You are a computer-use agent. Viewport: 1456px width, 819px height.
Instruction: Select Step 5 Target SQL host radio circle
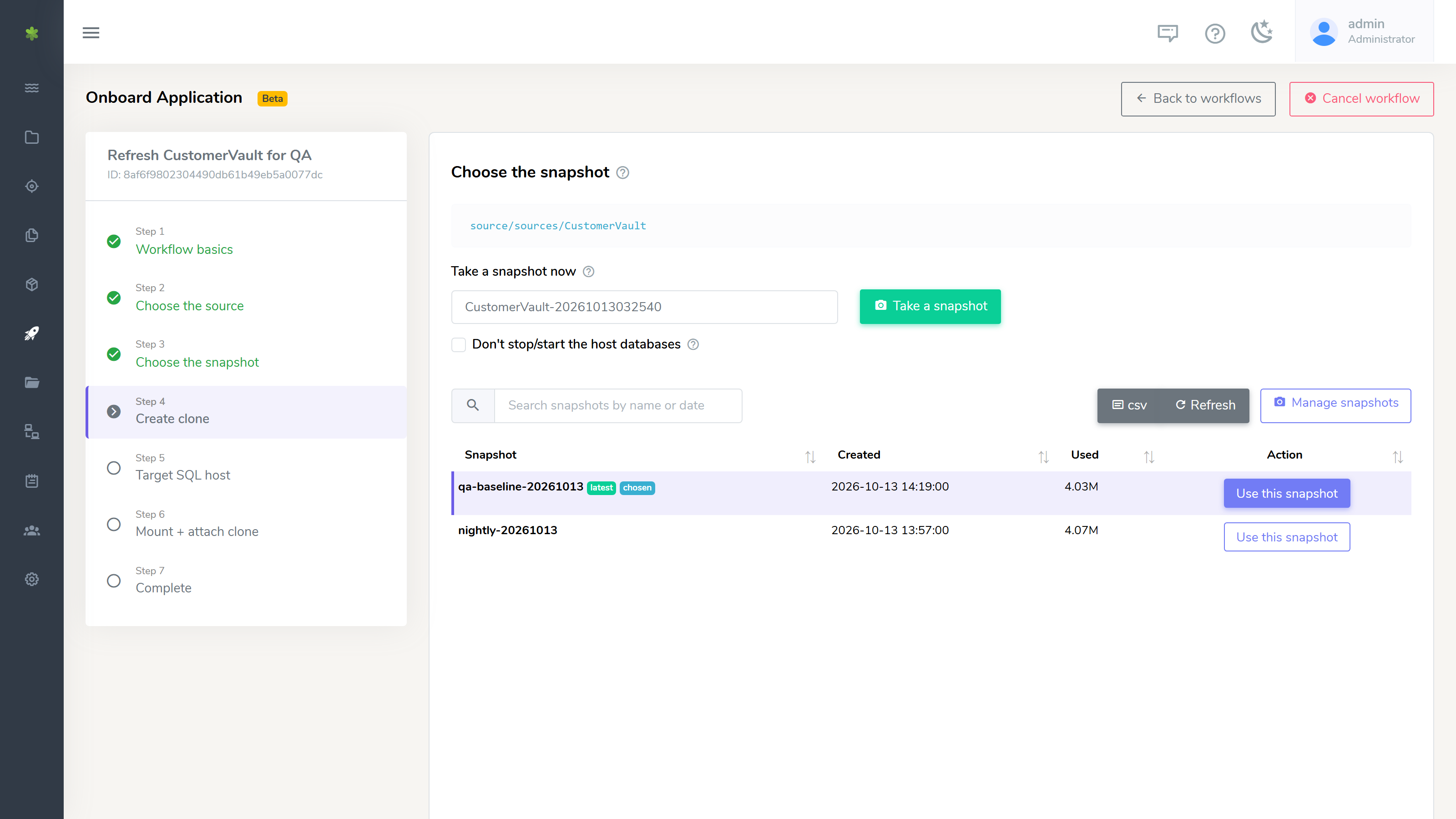[114, 468]
